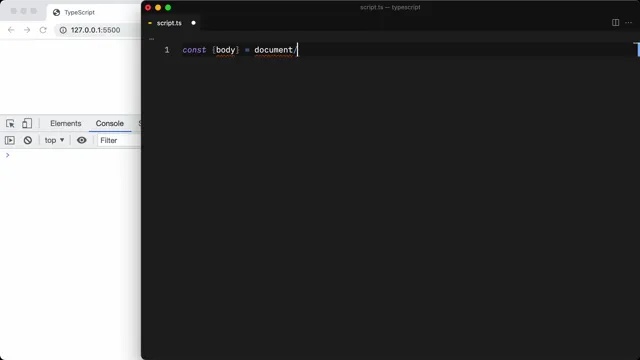Screen dimensions: 640x360
Task: Maximize the editor window with the green button
Action: point(168,7)
